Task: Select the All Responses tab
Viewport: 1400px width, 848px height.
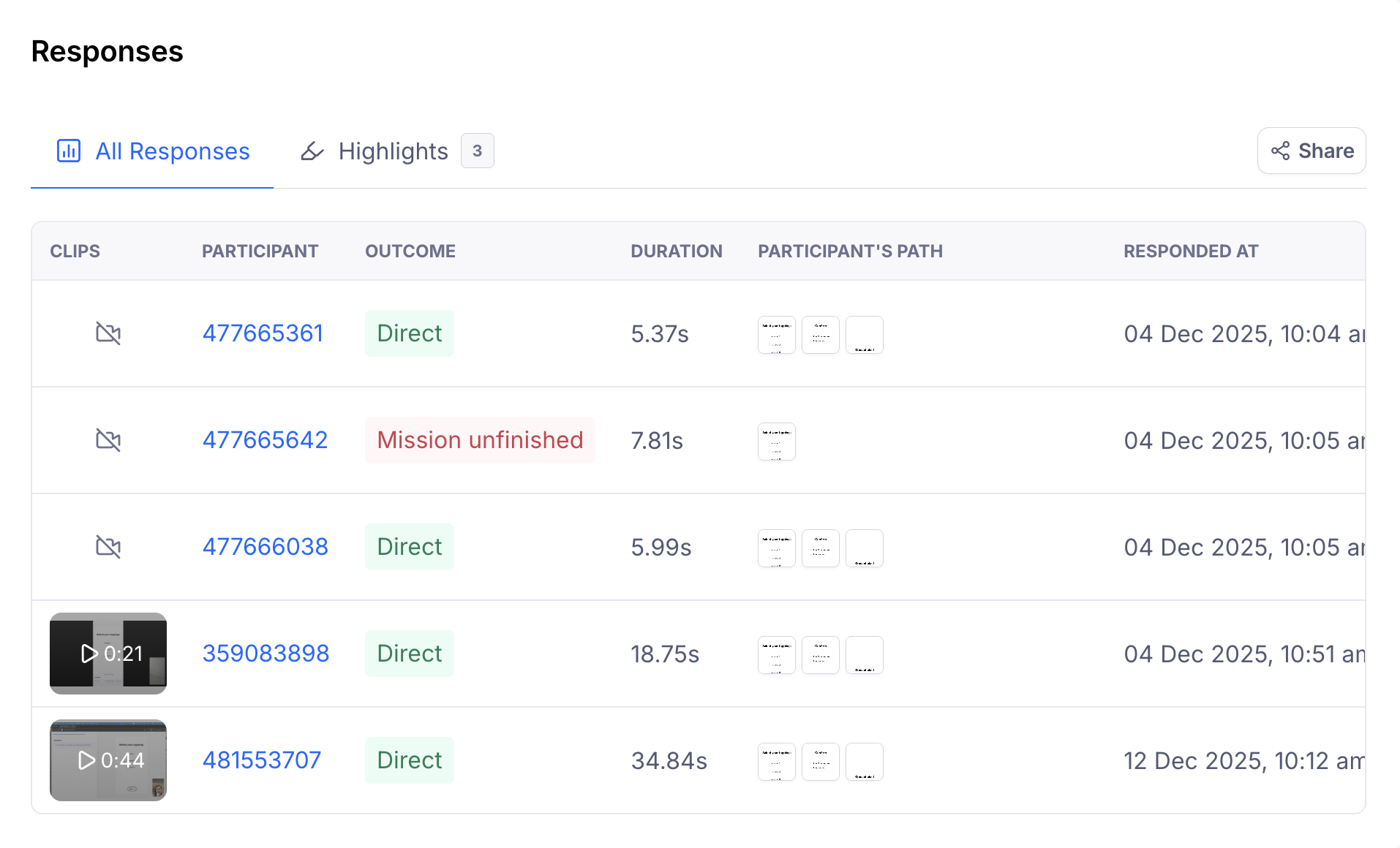Action: pos(172,151)
